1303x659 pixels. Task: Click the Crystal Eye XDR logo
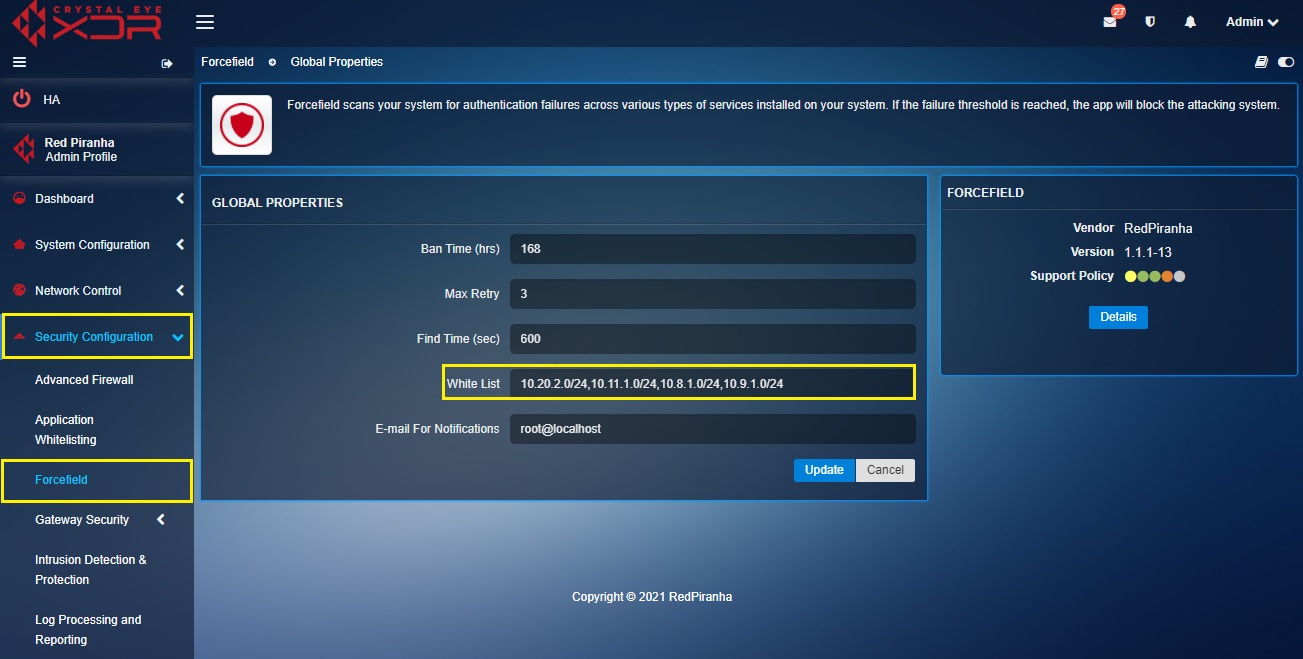point(88,22)
